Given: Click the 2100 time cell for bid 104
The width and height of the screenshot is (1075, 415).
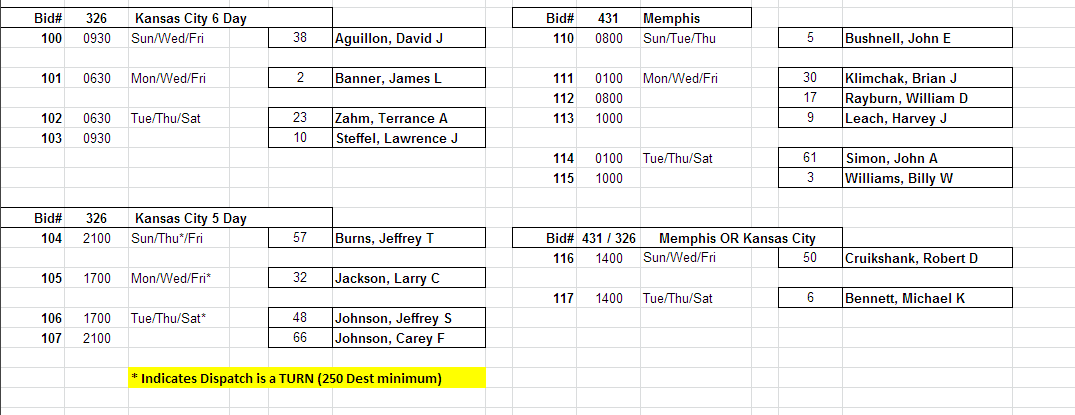Looking at the screenshot, I should pos(97,238).
